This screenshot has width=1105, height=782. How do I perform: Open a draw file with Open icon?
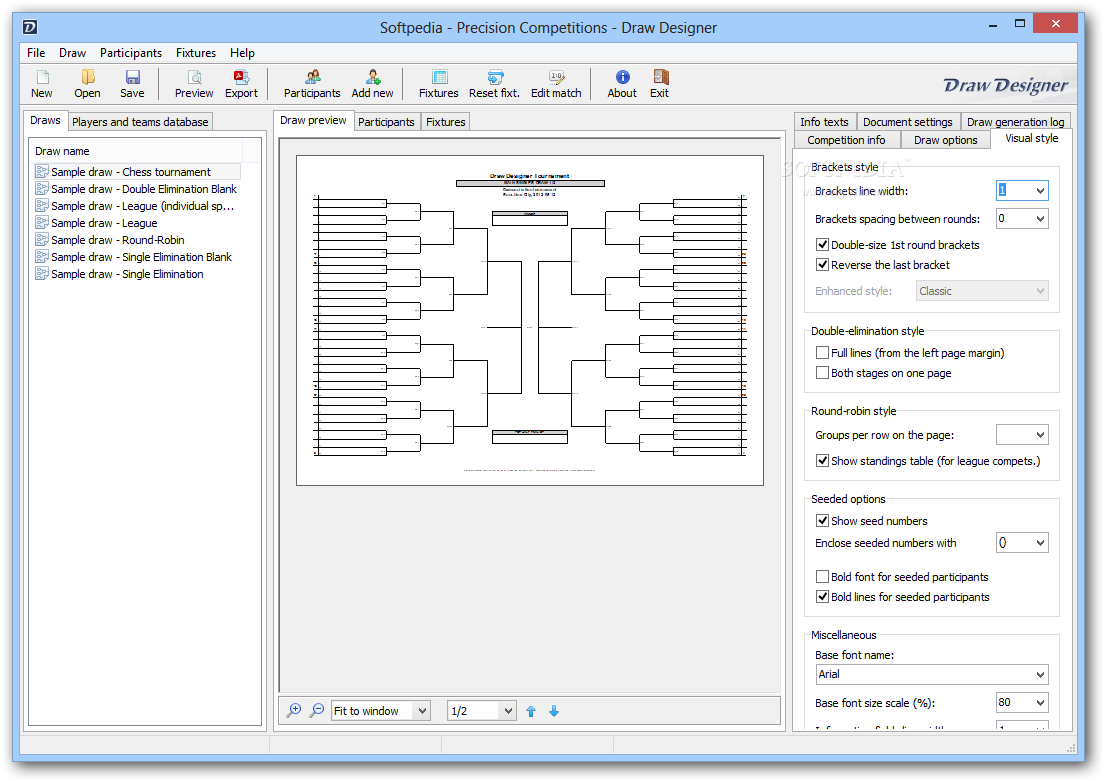coord(87,84)
